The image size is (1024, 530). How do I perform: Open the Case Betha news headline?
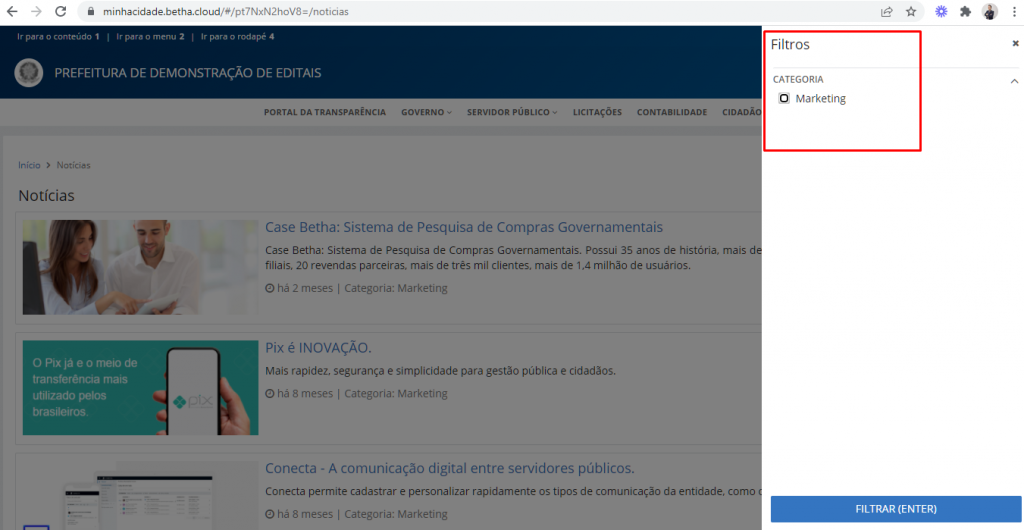click(x=464, y=227)
